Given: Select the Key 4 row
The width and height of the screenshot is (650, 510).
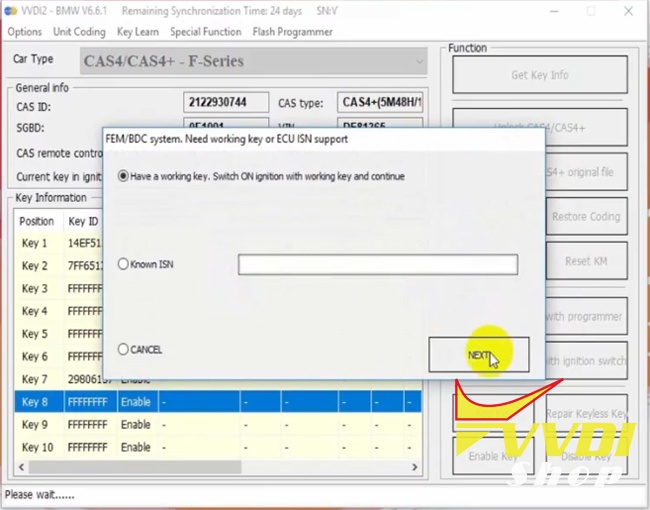Looking at the screenshot, I should [58, 311].
